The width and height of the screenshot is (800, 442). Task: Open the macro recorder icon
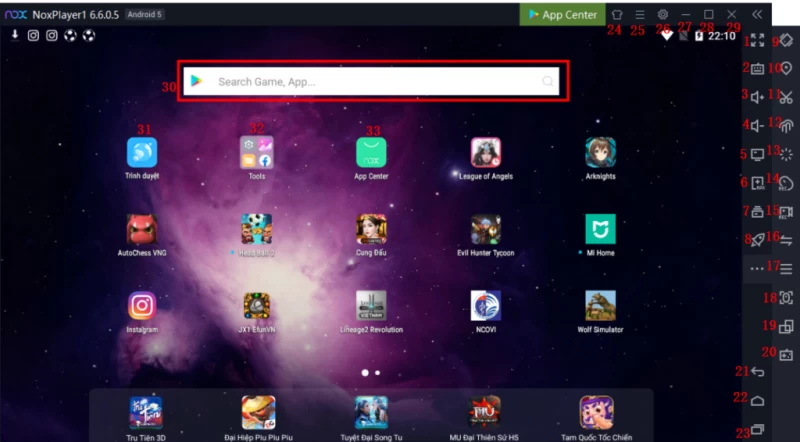786,183
